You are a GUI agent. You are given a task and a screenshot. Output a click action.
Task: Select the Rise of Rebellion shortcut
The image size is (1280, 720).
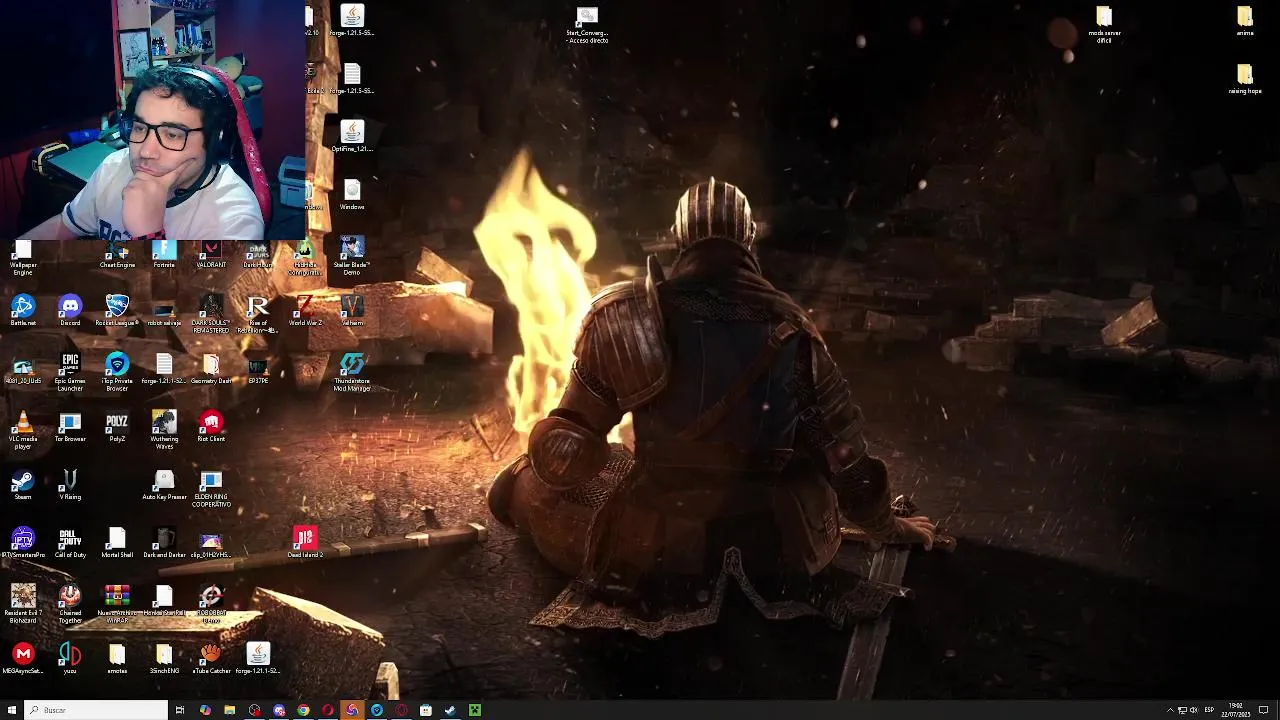(258, 314)
